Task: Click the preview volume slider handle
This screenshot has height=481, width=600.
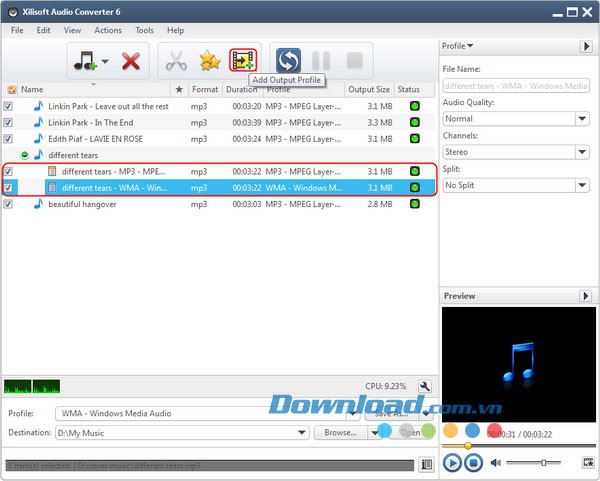Action: tap(543, 463)
